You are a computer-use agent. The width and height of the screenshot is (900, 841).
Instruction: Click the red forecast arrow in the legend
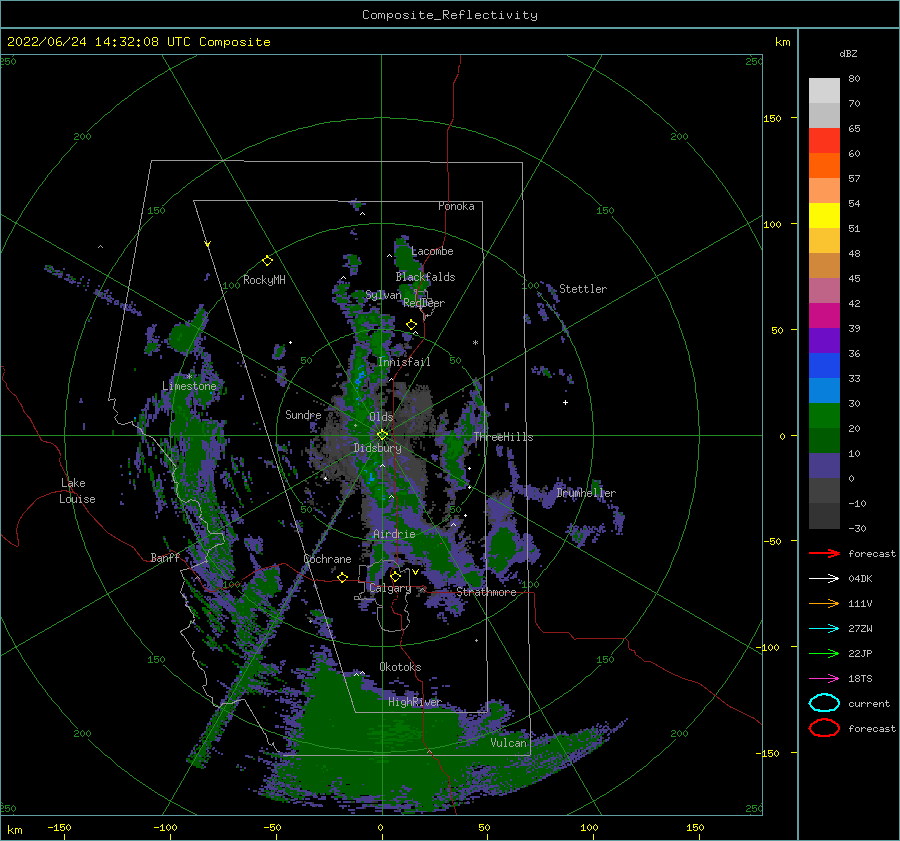click(824, 553)
